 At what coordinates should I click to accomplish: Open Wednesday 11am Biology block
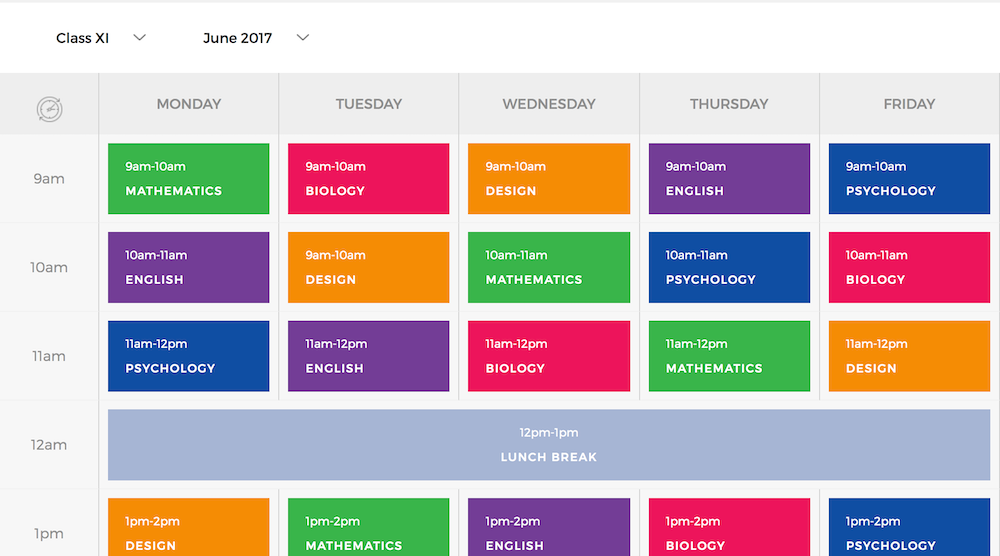(549, 356)
